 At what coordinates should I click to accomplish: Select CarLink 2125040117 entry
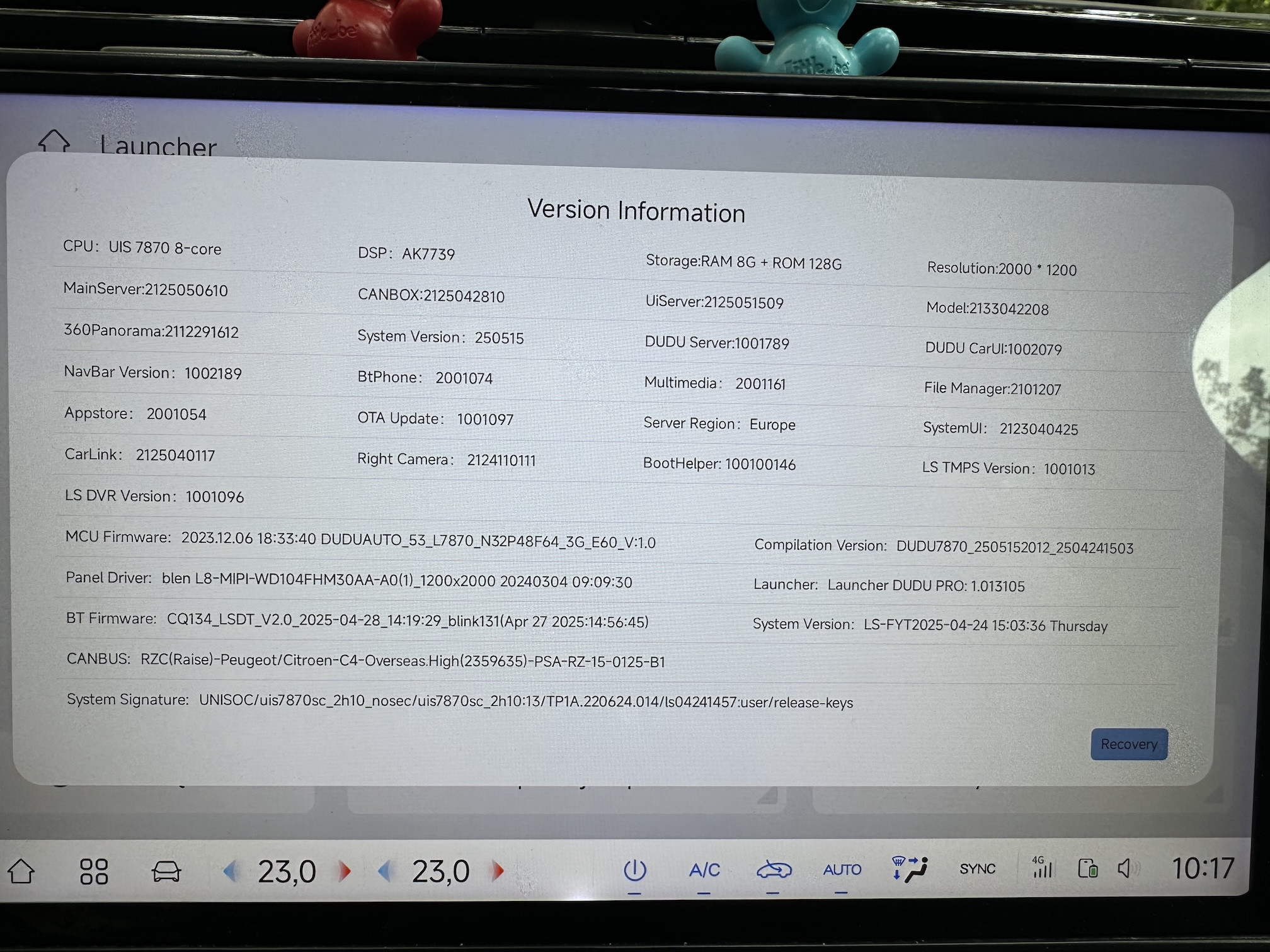pyautogui.click(x=140, y=455)
